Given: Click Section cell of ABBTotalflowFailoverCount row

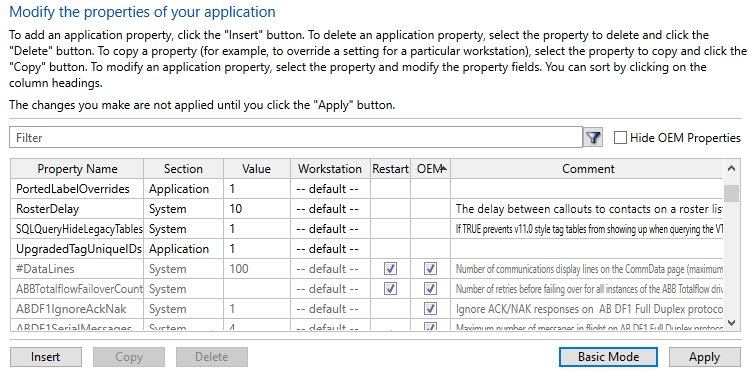Looking at the screenshot, I should [x=183, y=289].
